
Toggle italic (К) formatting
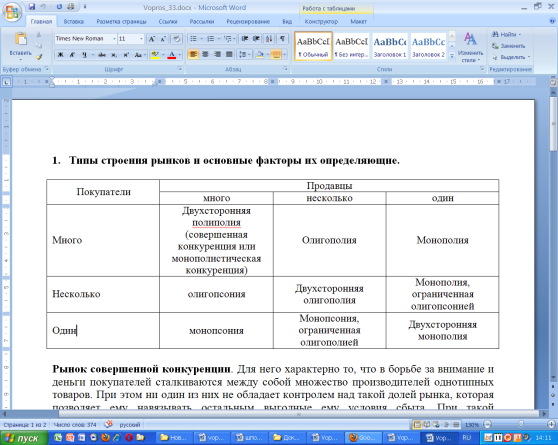(72, 55)
